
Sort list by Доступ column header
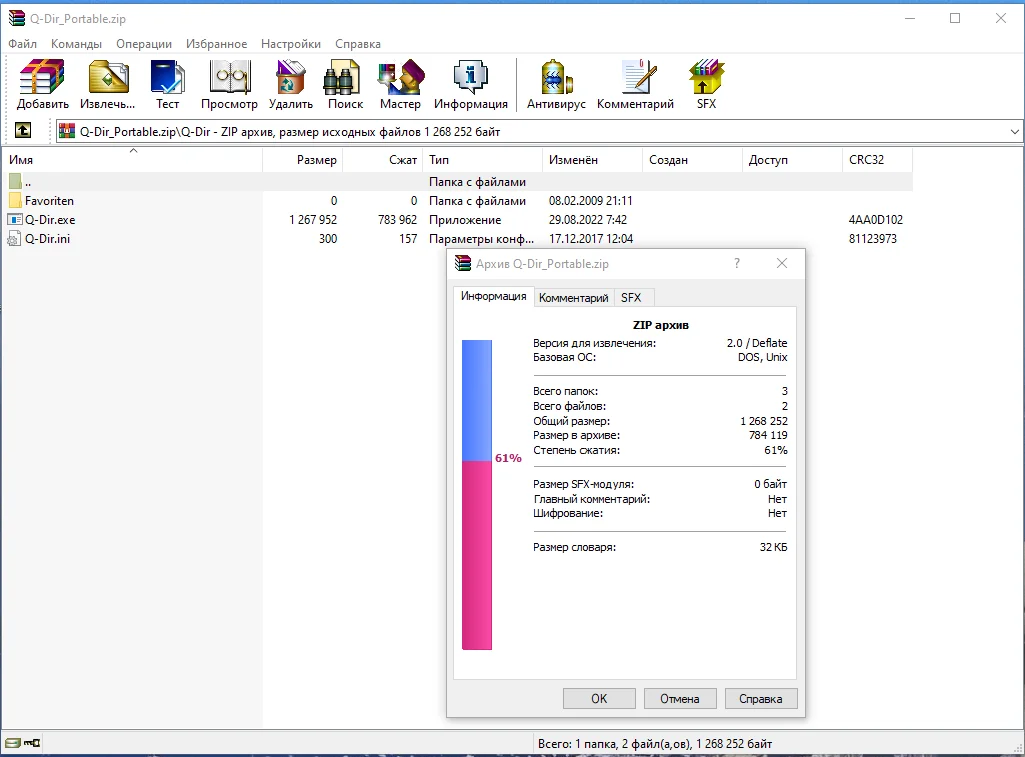[792, 160]
